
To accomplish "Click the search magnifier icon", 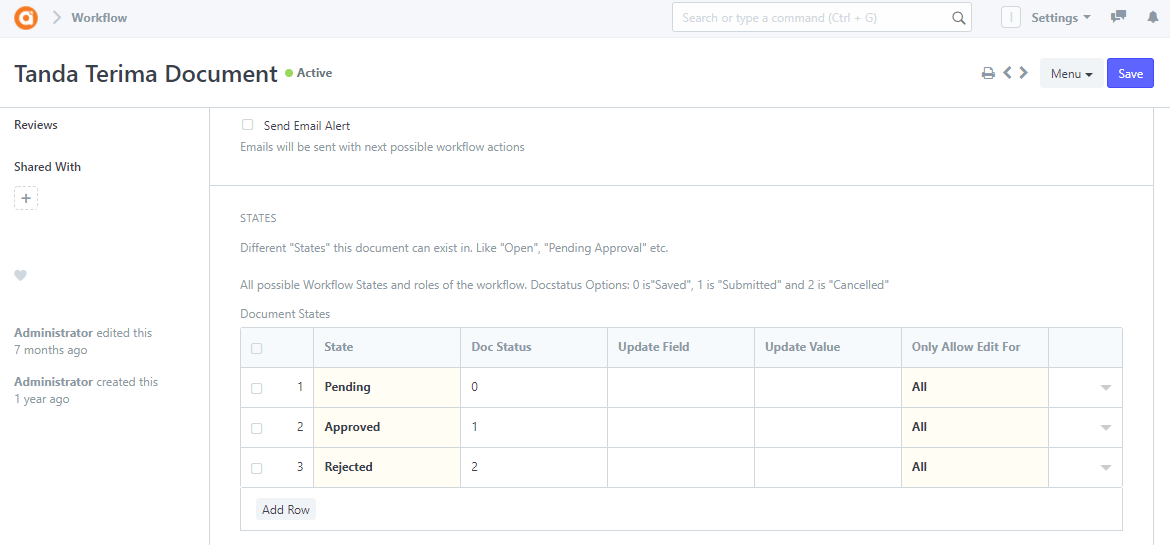I will (x=959, y=18).
